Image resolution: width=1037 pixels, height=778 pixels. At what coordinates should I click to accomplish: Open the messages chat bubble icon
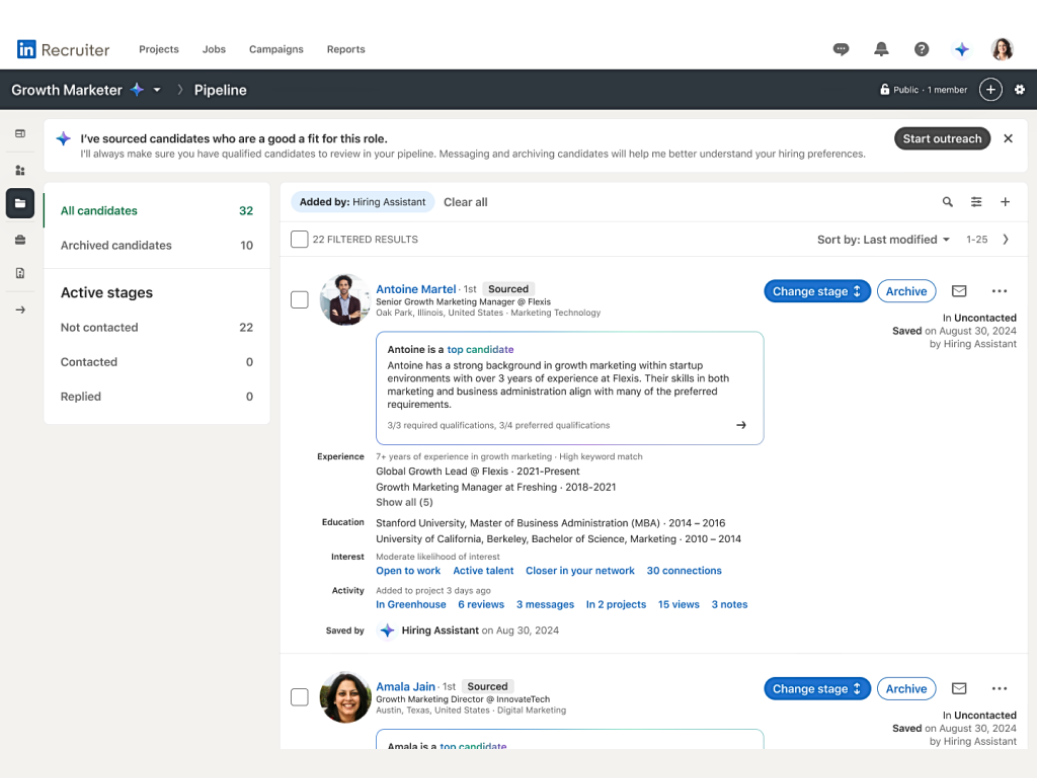click(x=841, y=49)
